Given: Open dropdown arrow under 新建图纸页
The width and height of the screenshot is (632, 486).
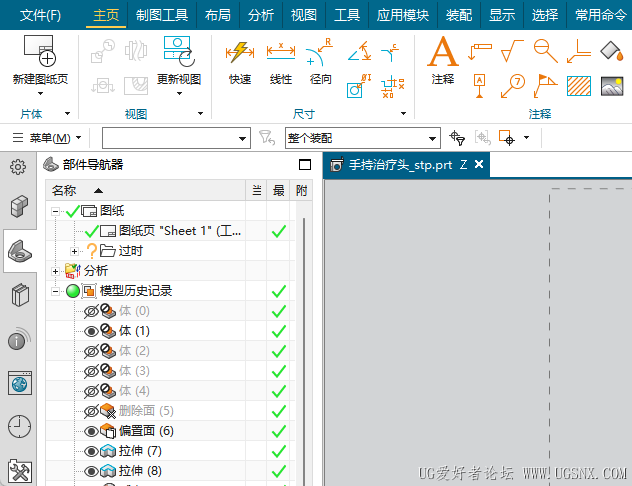Looking at the screenshot, I should [40, 93].
